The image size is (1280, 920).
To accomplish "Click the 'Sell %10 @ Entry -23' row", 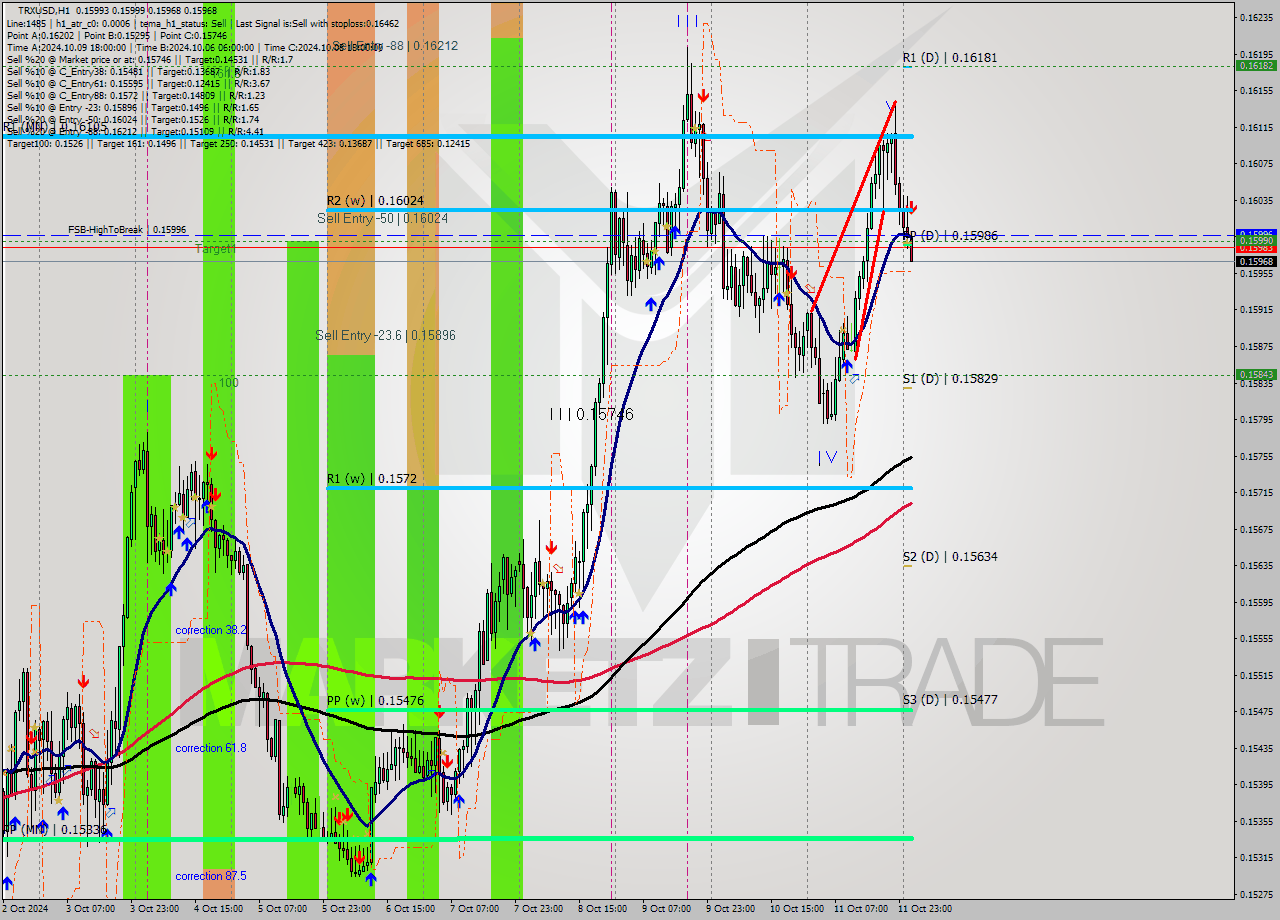I will pyautogui.click(x=133, y=106).
